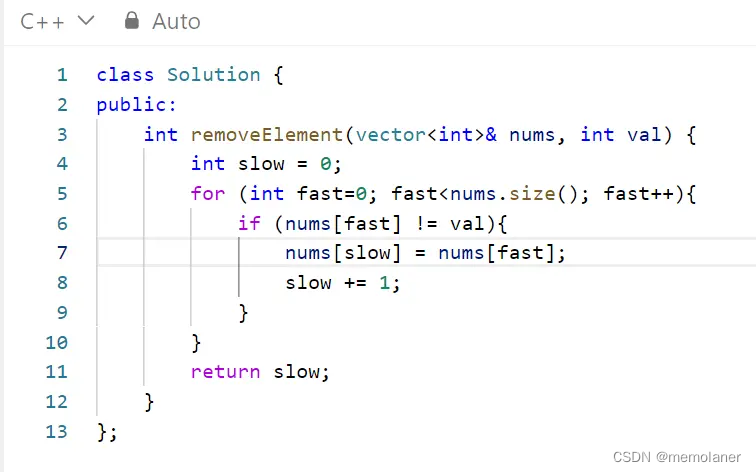Viewport: 756px width, 472px height.
Task: Click line number 2
Action: [62, 105]
